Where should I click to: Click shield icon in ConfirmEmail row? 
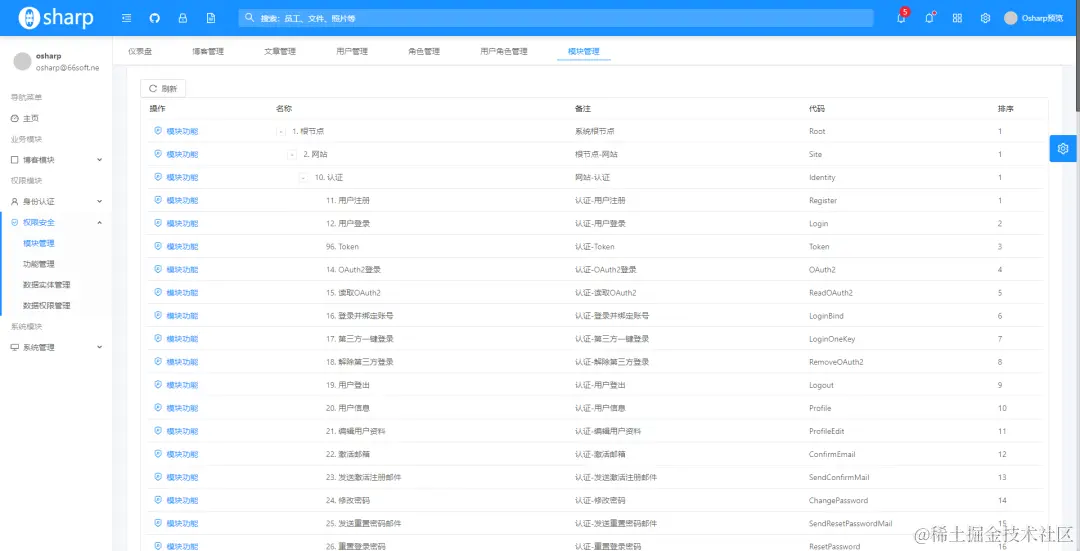(x=158, y=454)
